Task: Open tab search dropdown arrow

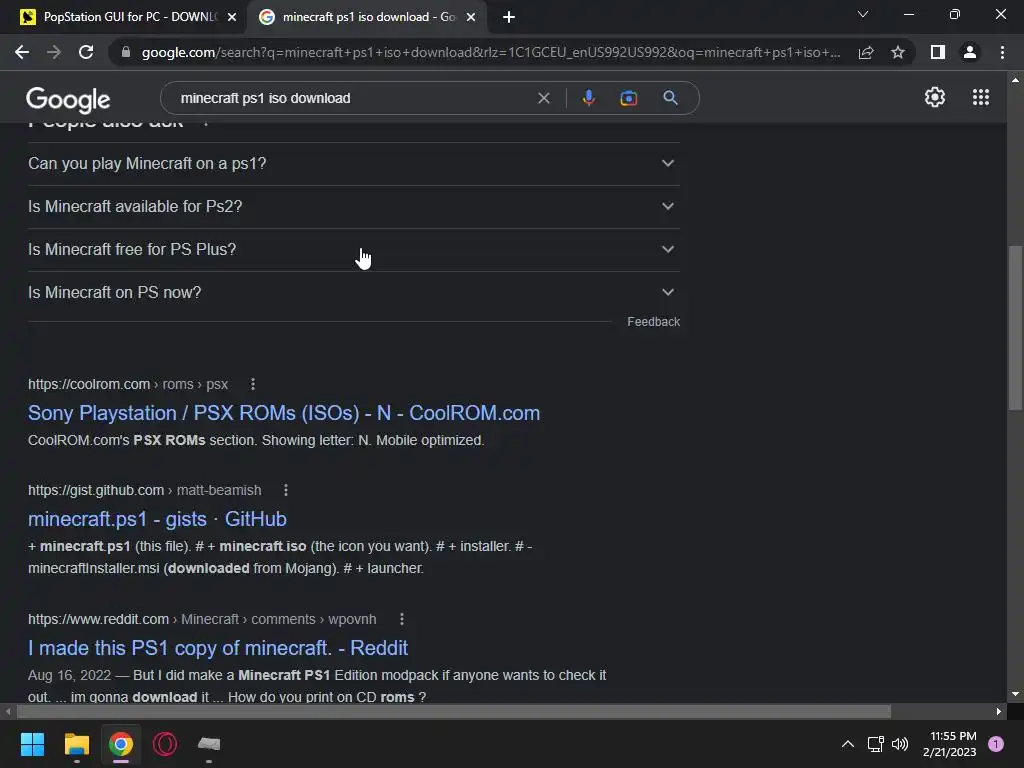Action: coord(863,14)
